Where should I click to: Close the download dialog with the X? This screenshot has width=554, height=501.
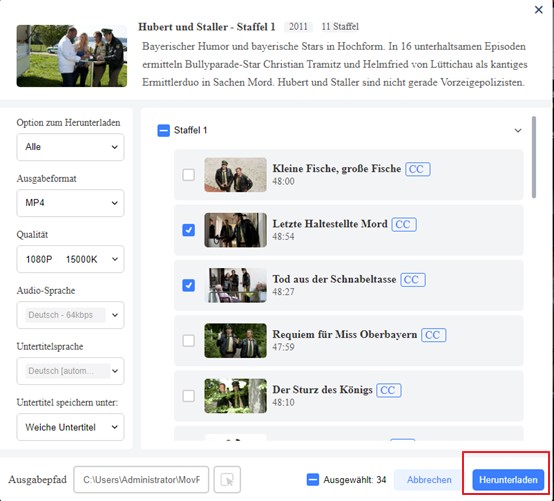[x=538, y=10]
